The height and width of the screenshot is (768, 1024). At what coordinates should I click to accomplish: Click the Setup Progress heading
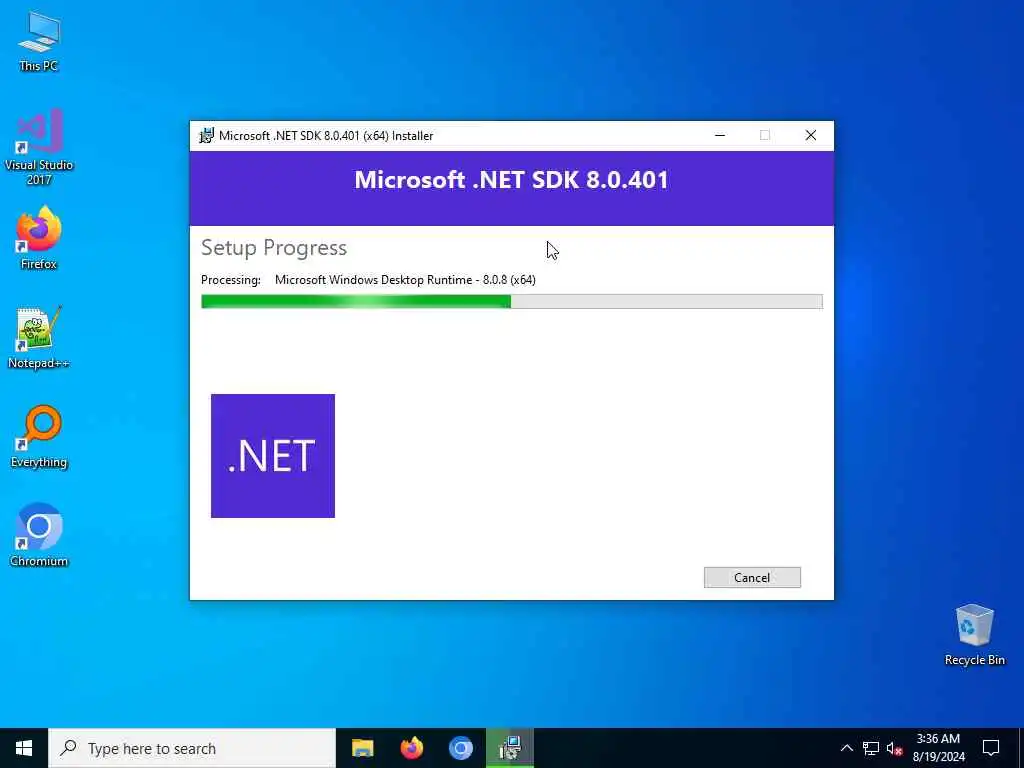[x=274, y=248]
